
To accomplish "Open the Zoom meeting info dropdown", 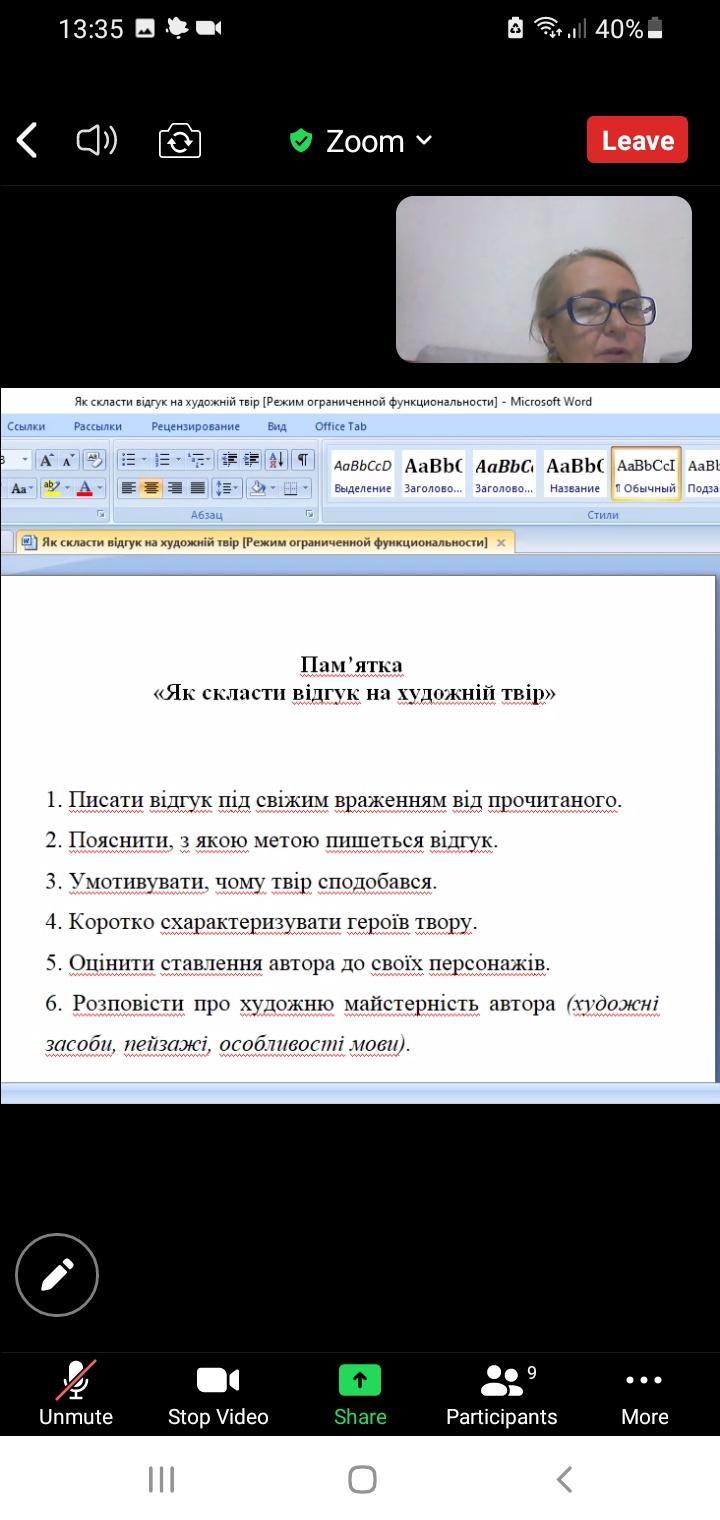I will click(379, 141).
